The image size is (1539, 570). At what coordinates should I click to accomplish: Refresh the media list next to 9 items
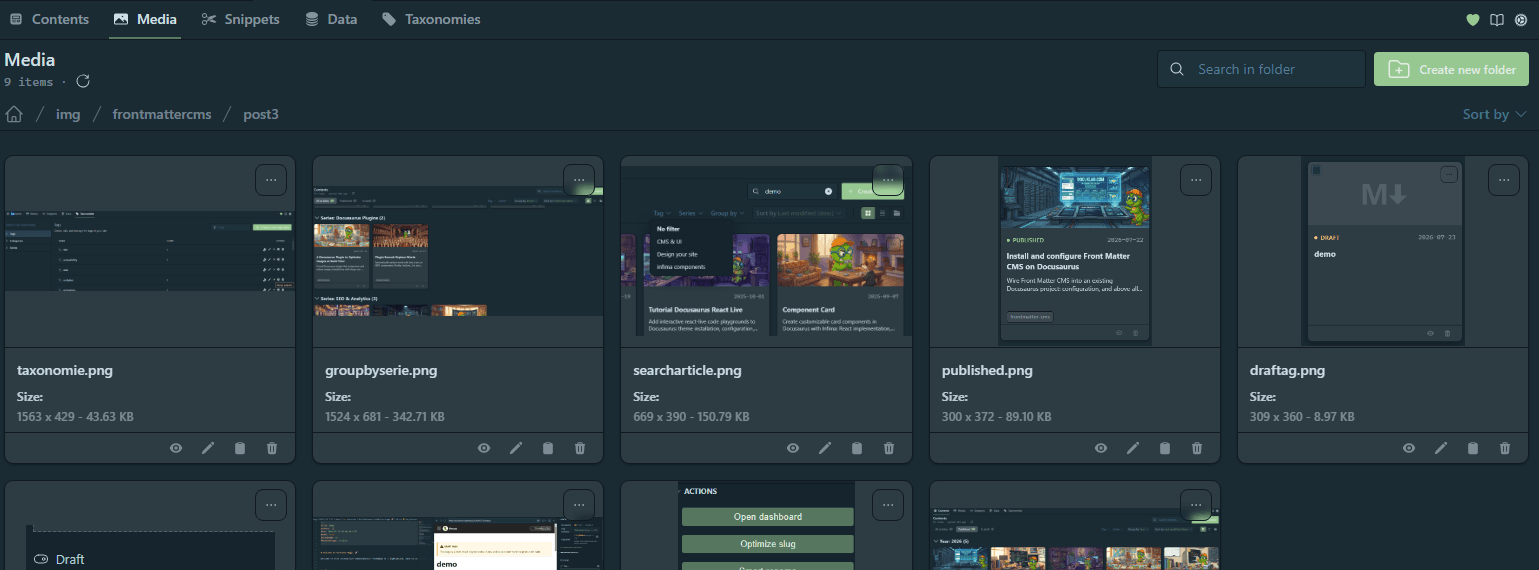coord(83,82)
